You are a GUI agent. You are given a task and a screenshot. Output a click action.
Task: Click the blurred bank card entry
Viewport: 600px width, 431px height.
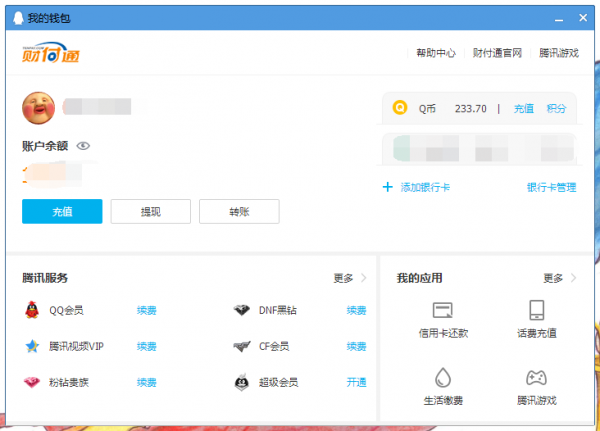pyautogui.click(x=479, y=149)
